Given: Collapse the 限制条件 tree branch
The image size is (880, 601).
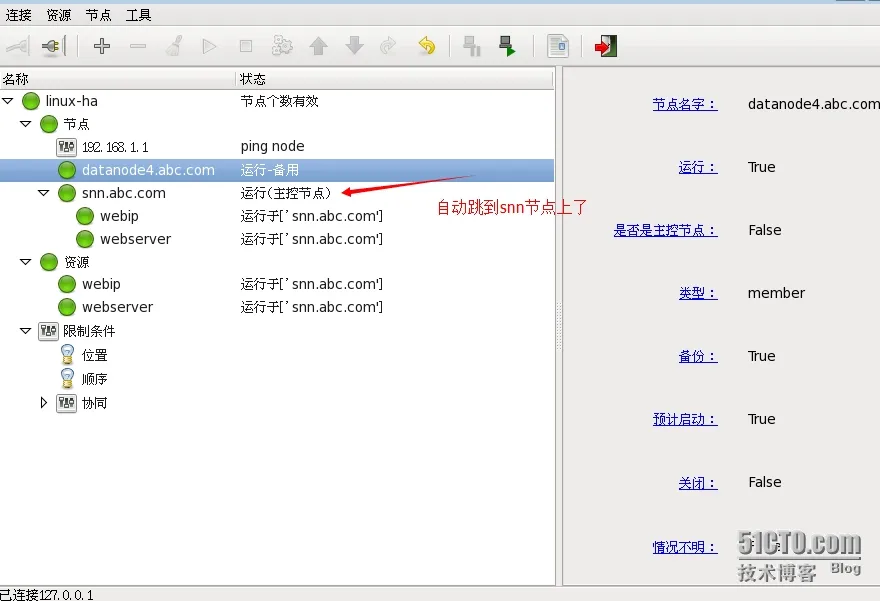Looking at the screenshot, I should [26, 331].
